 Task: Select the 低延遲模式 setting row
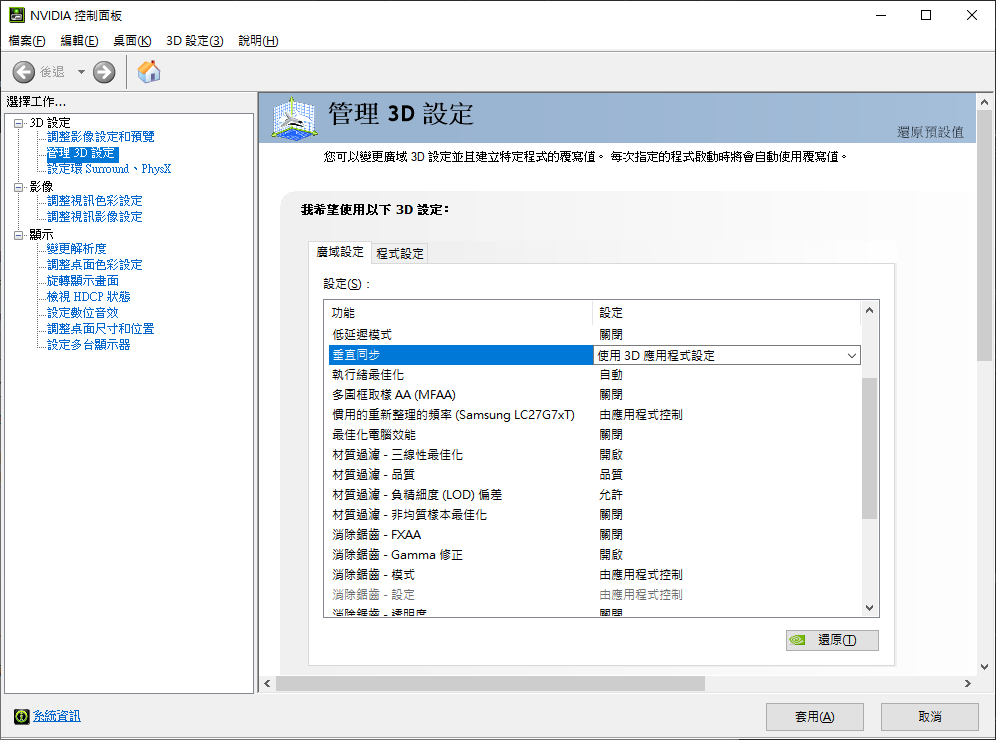point(595,335)
